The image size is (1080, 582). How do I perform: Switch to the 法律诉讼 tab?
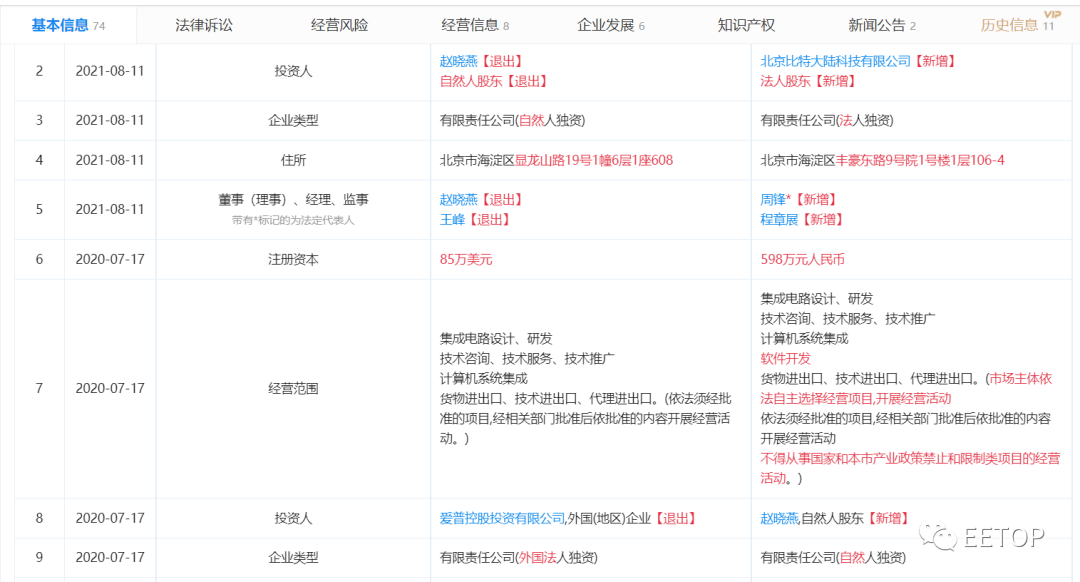click(204, 25)
